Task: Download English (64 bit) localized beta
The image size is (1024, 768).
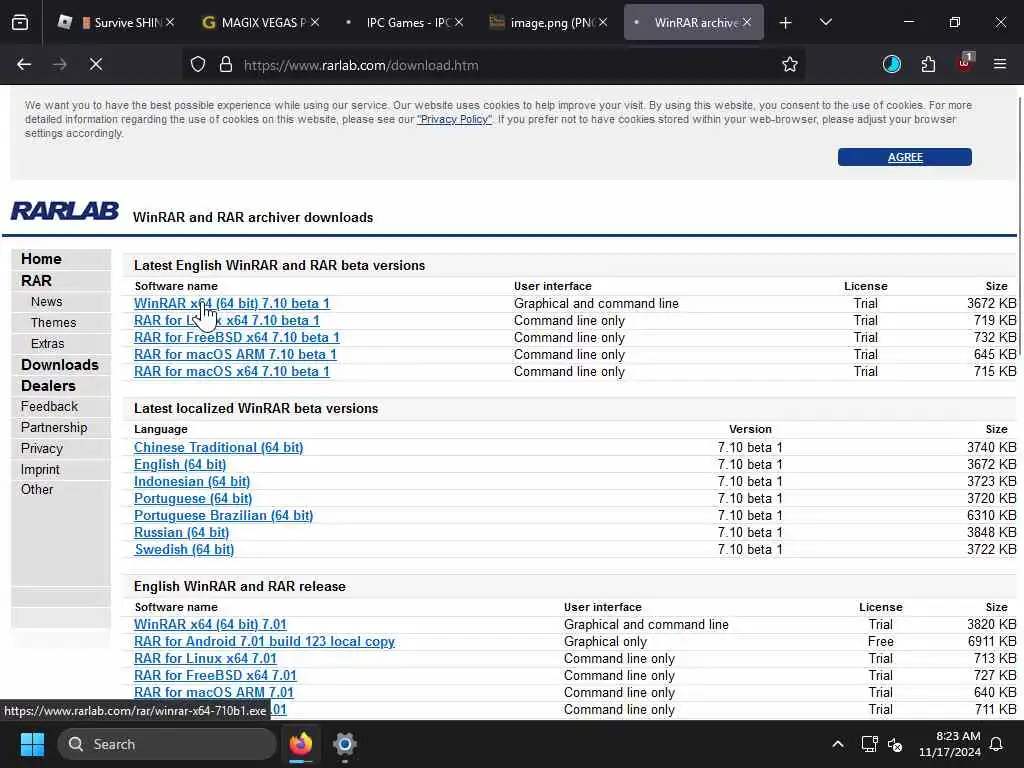Action: click(180, 464)
